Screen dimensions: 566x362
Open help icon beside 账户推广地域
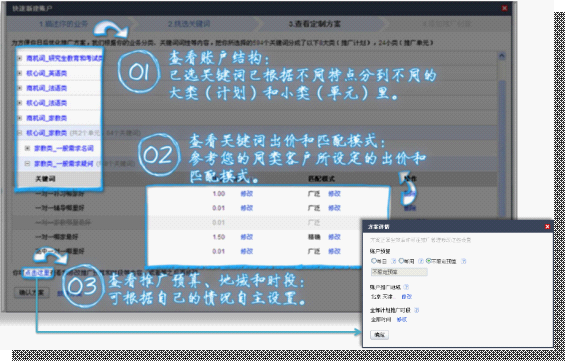click(x=406, y=287)
